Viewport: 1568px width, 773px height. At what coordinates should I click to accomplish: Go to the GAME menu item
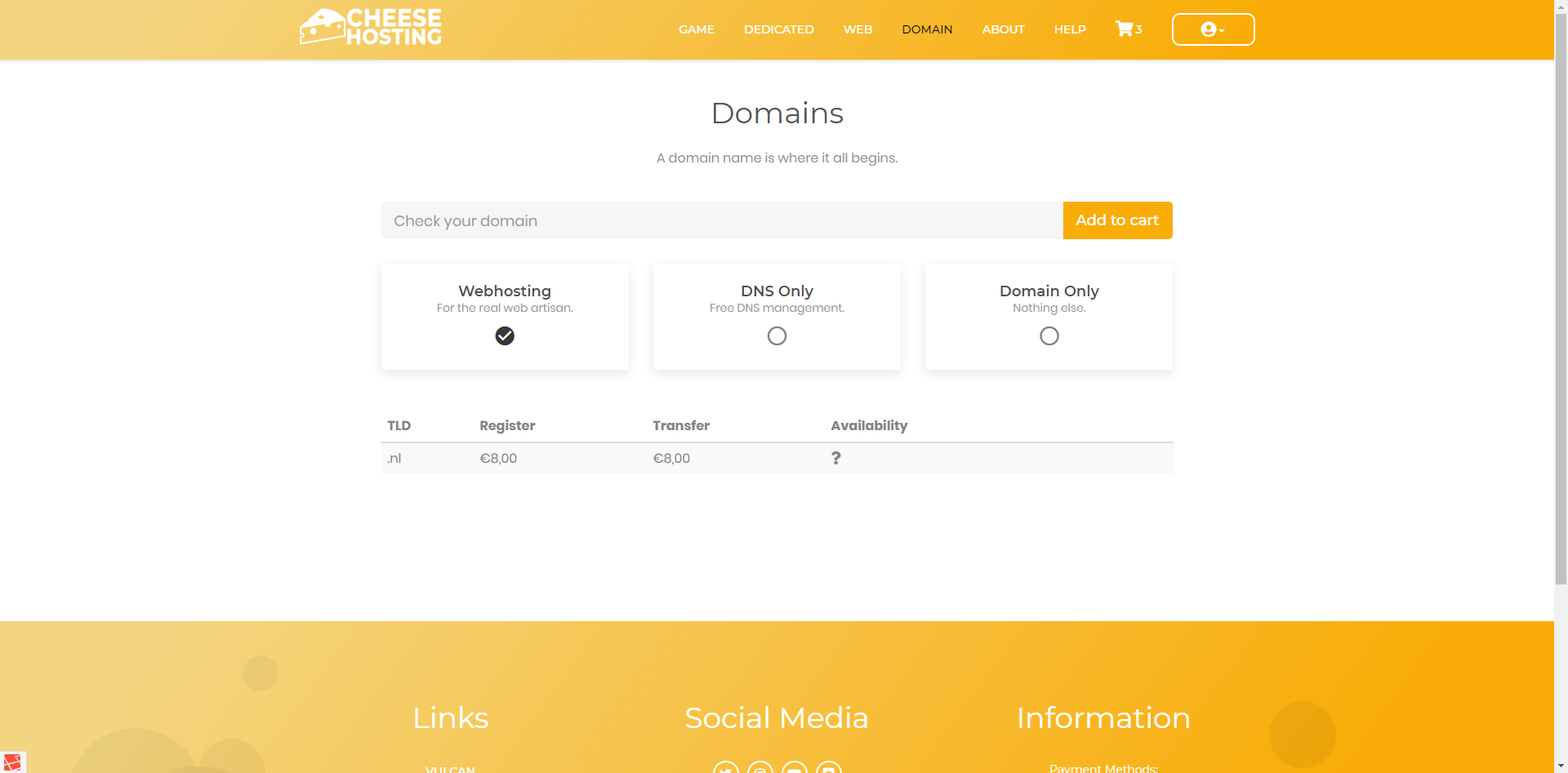click(x=696, y=29)
